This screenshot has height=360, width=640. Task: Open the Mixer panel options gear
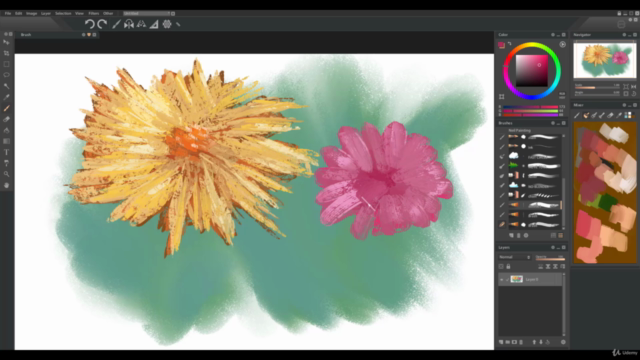point(624,105)
